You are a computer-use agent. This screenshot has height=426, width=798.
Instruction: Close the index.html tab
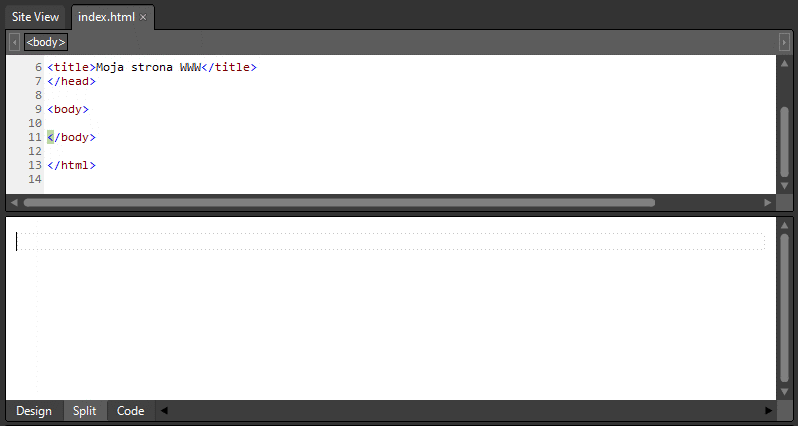pyautogui.click(x=143, y=17)
